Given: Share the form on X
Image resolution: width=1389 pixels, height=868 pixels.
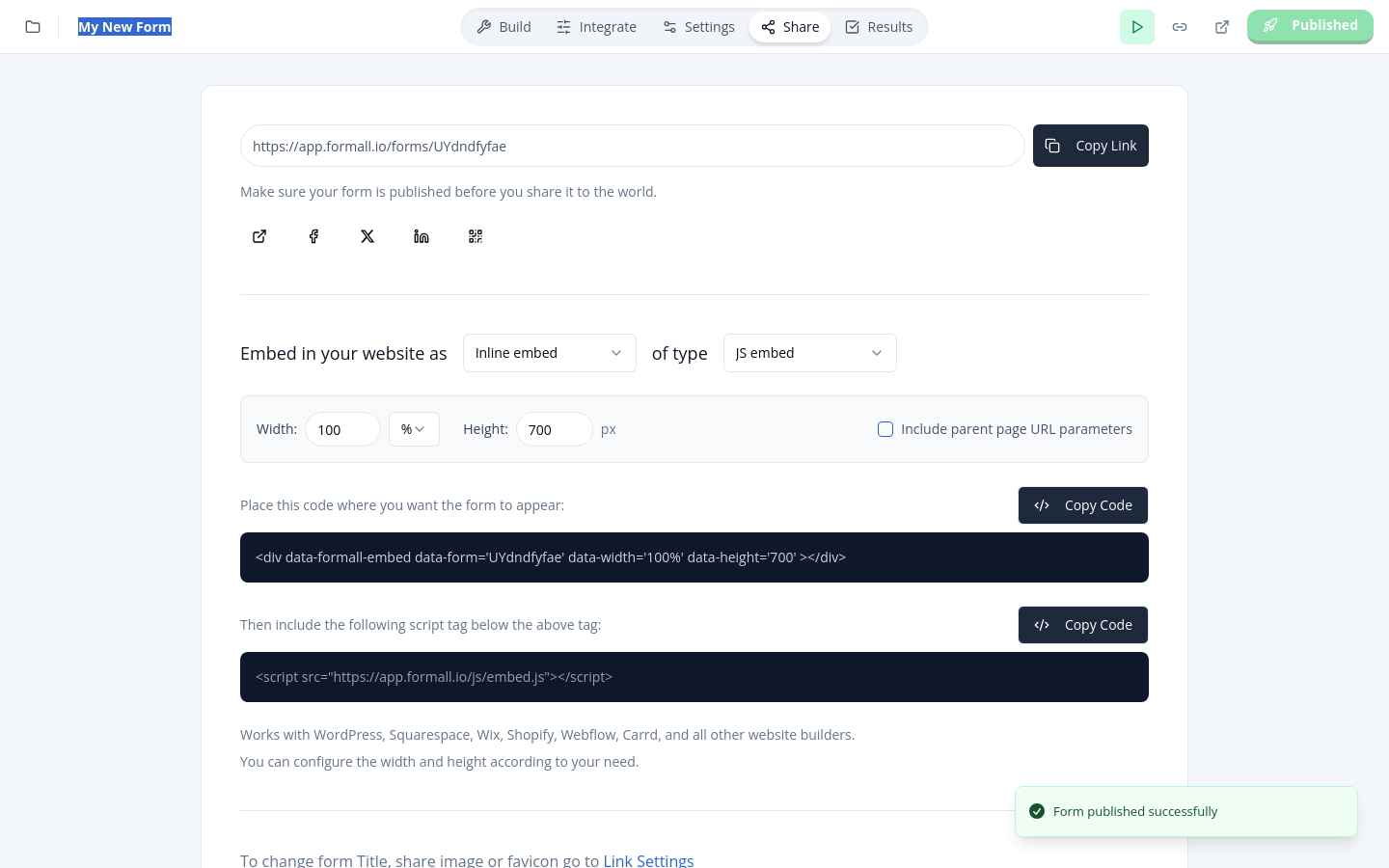Looking at the screenshot, I should pos(368,236).
